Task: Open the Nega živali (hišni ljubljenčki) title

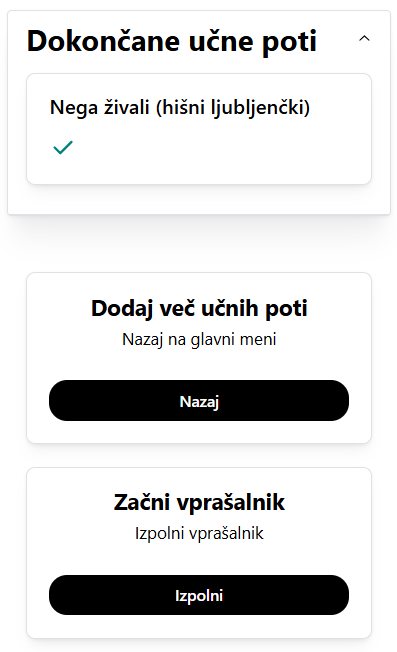Action: pyautogui.click(x=180, y=108)
